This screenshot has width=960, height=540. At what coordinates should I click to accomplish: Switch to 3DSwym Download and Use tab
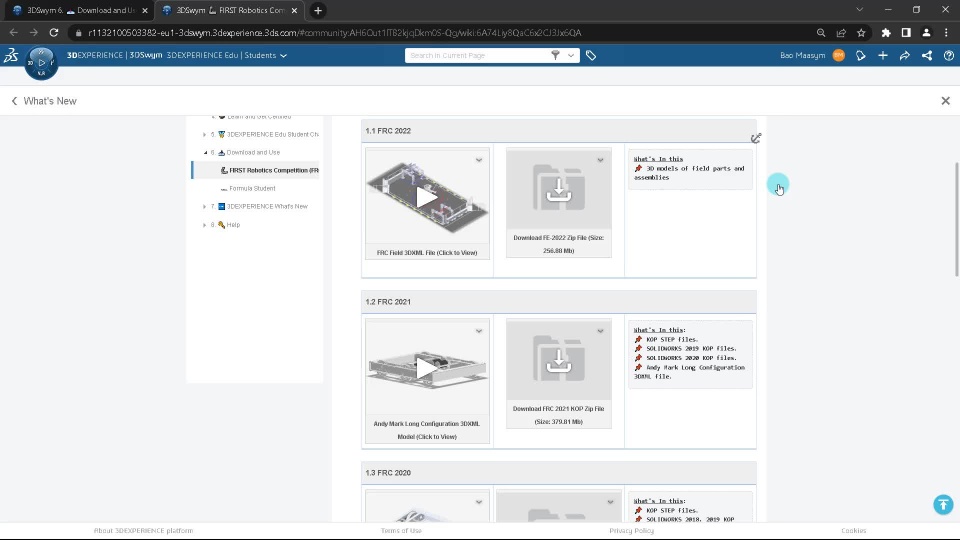[77, 10]
